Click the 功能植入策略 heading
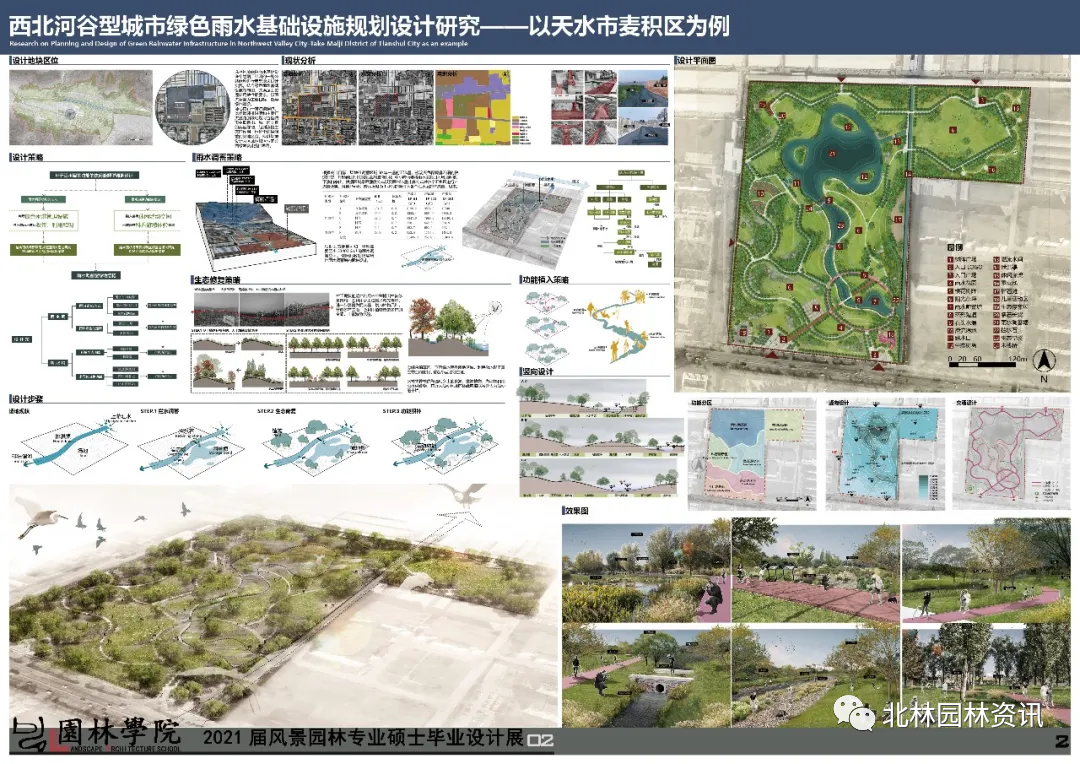The height and width of the screenshot is (764, 1080). (546, 280)
